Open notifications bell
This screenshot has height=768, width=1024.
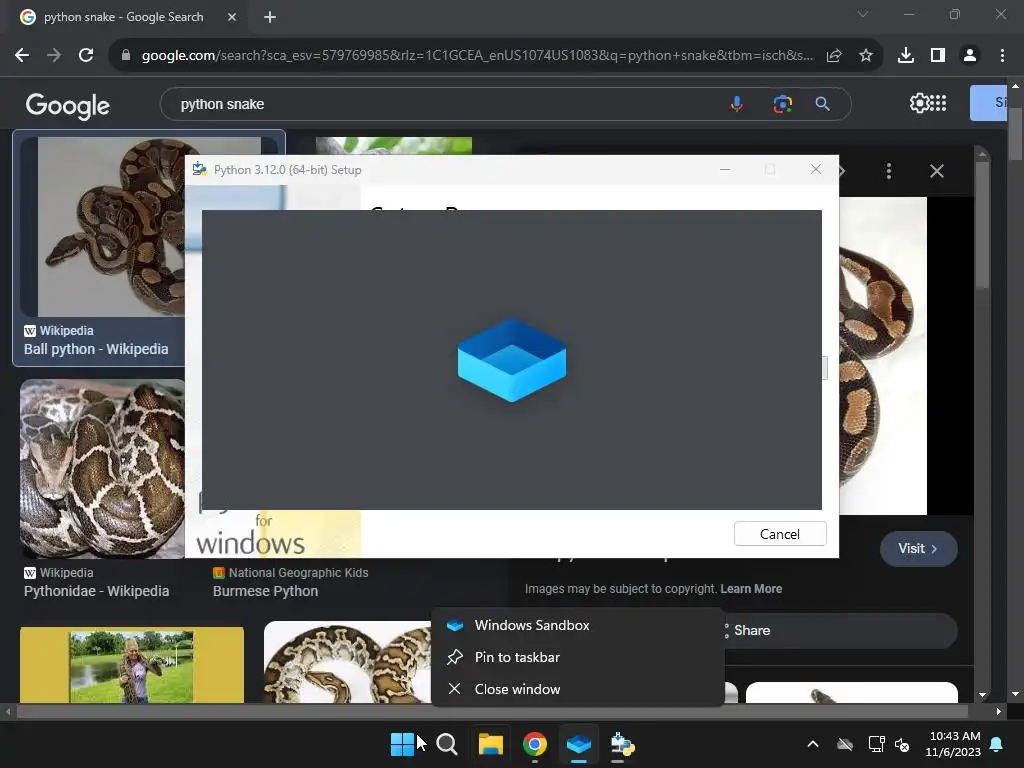tap(997, 744)
